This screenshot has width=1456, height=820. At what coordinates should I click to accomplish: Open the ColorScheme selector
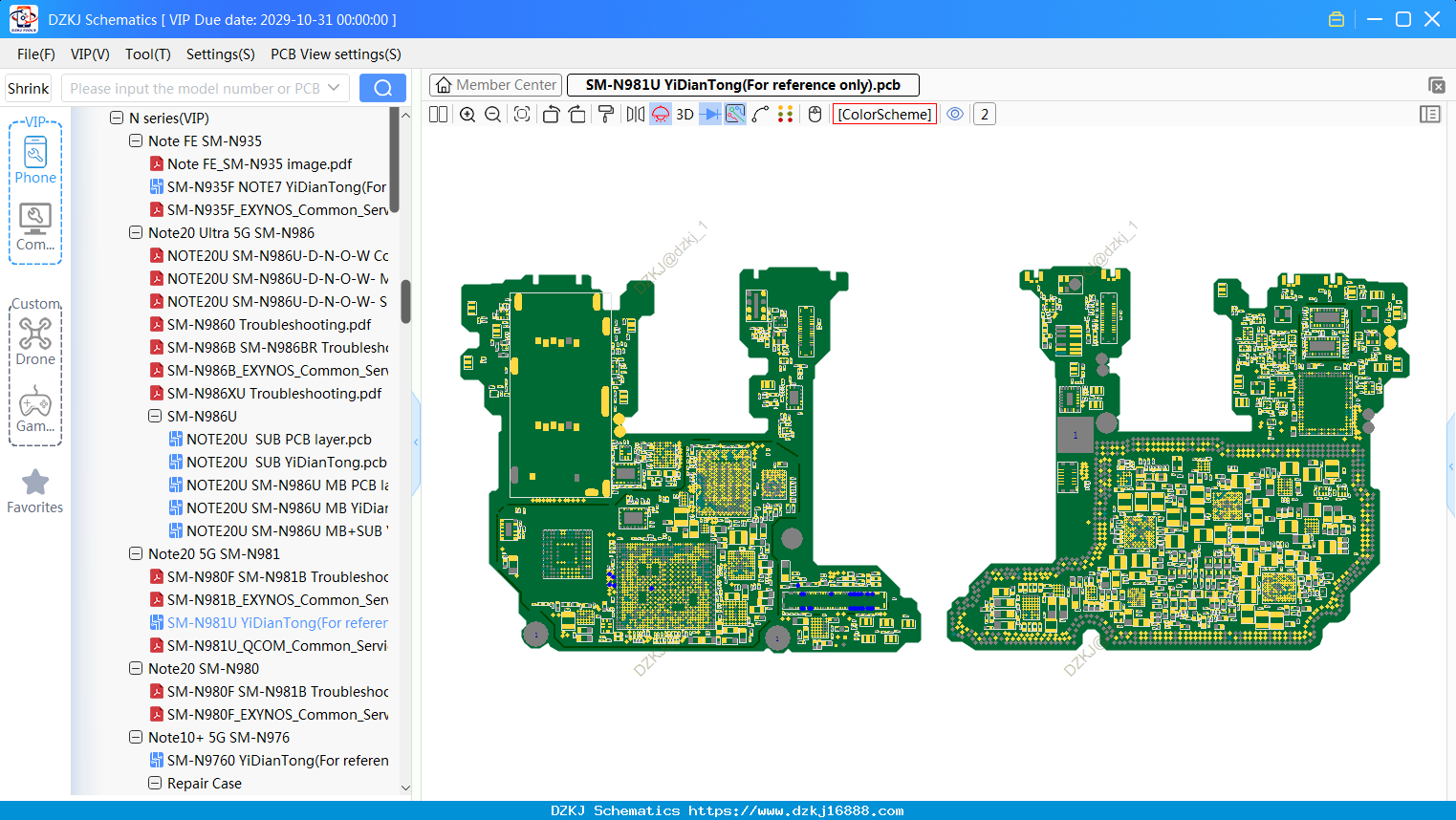885,115
